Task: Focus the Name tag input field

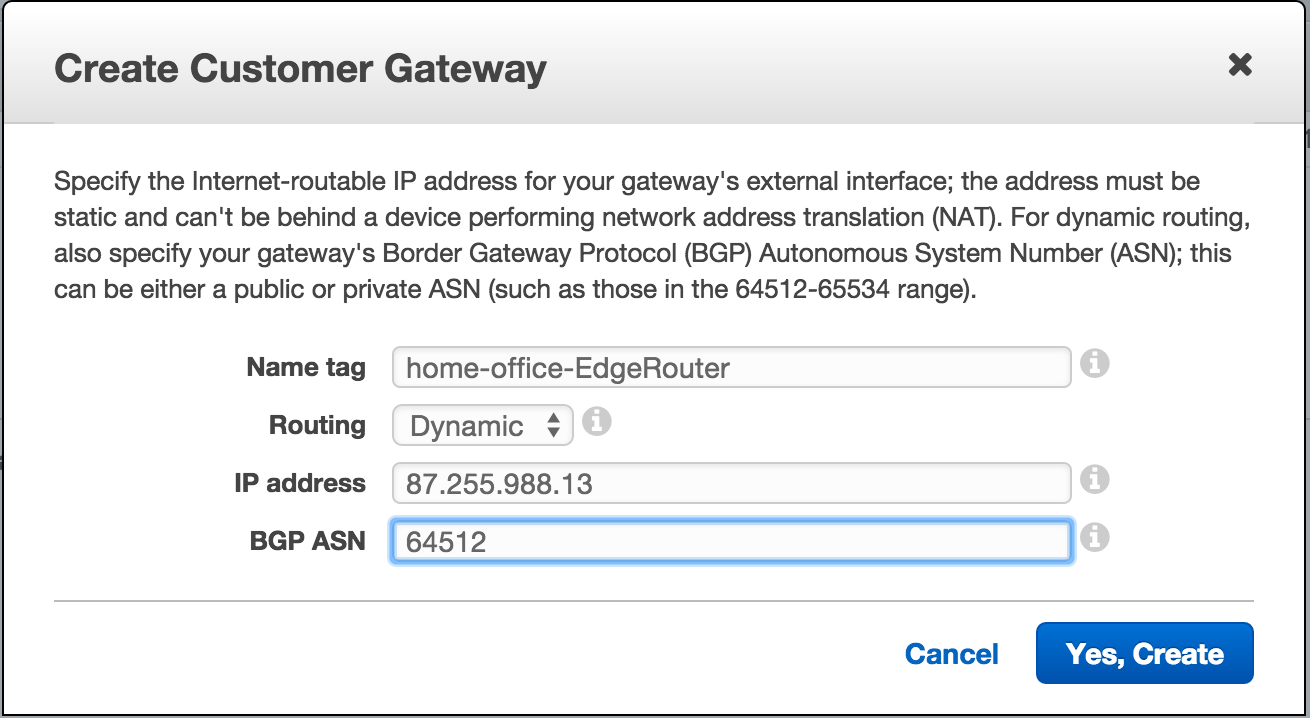Action: [731, 368]
